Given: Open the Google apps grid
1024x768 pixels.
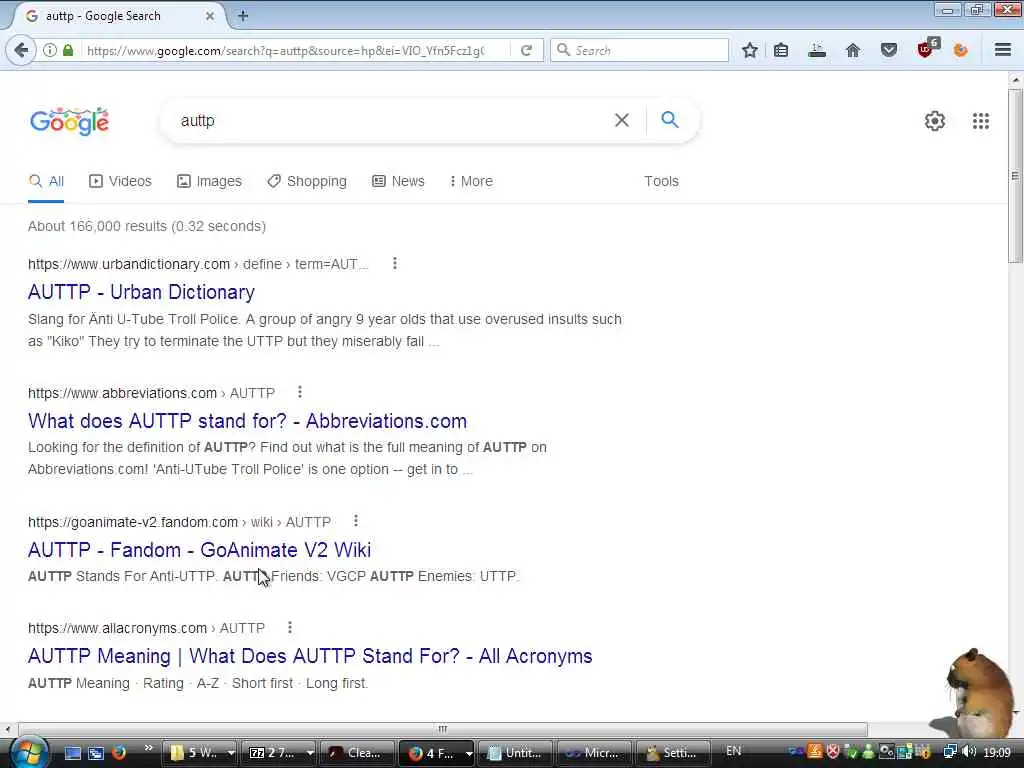Looking at the screenshot, I should click(980, 121).
